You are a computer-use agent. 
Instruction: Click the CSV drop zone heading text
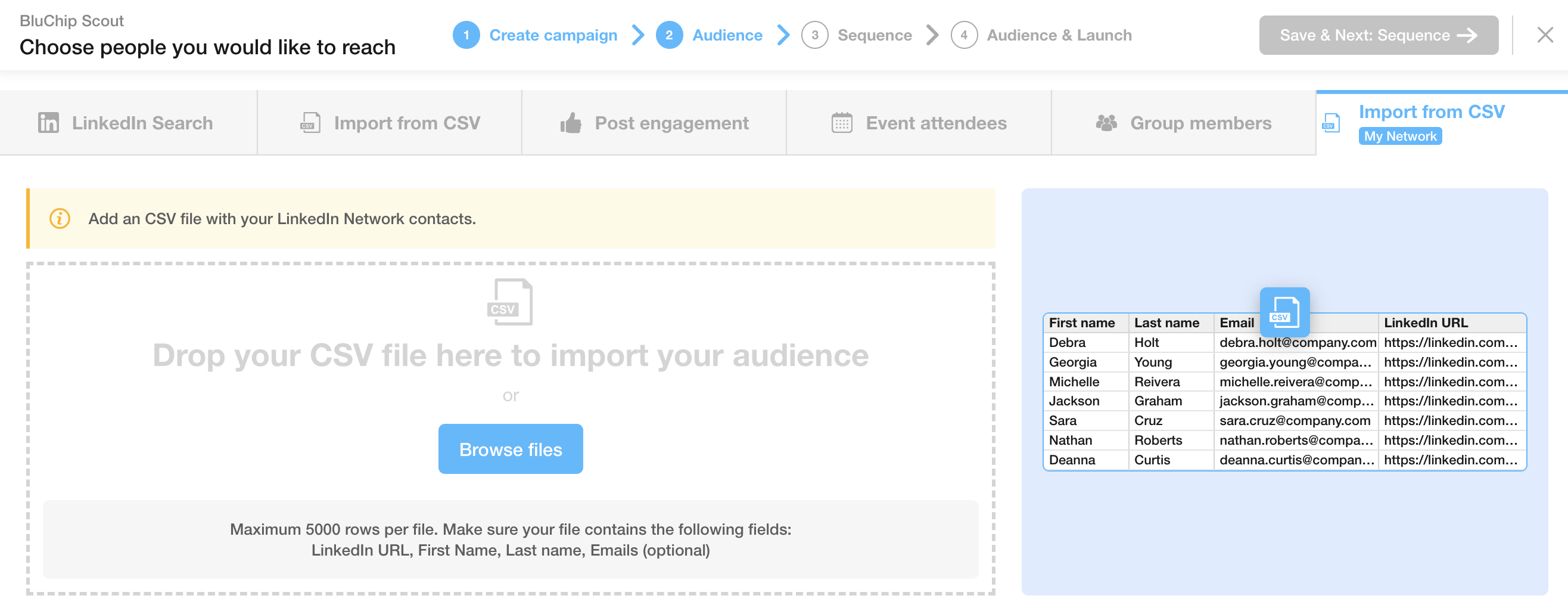[x=511, y=356]
